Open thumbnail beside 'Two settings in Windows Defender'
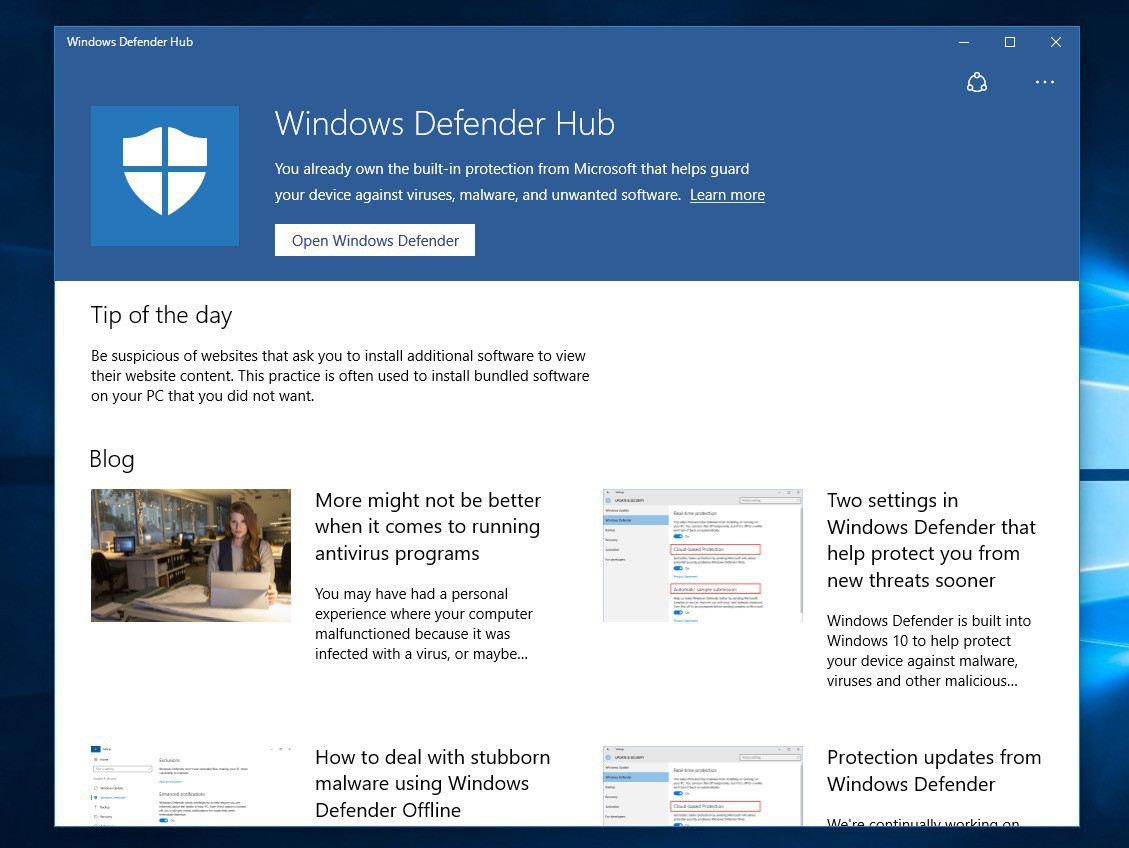The height and width of the screenshot is (848, 1129). tap(703, 555)
